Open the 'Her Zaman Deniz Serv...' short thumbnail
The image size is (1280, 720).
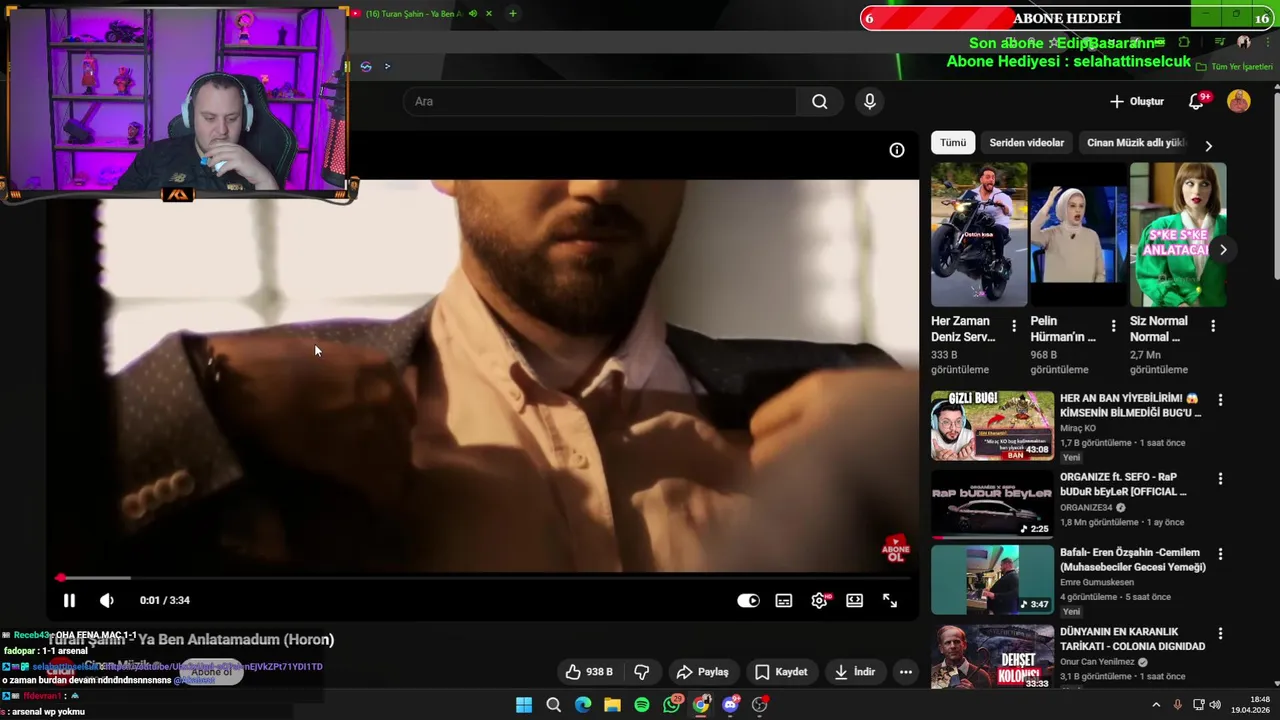979,235
